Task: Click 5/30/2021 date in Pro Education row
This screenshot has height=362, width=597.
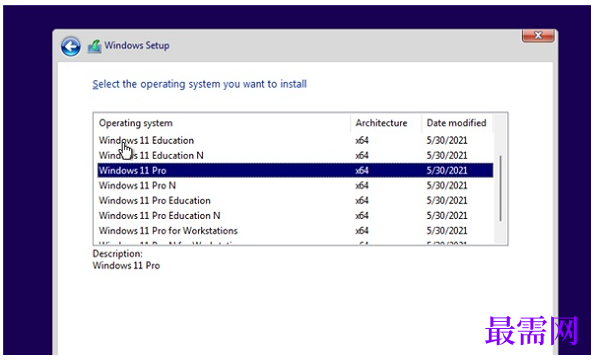Action: coord(447,201)
